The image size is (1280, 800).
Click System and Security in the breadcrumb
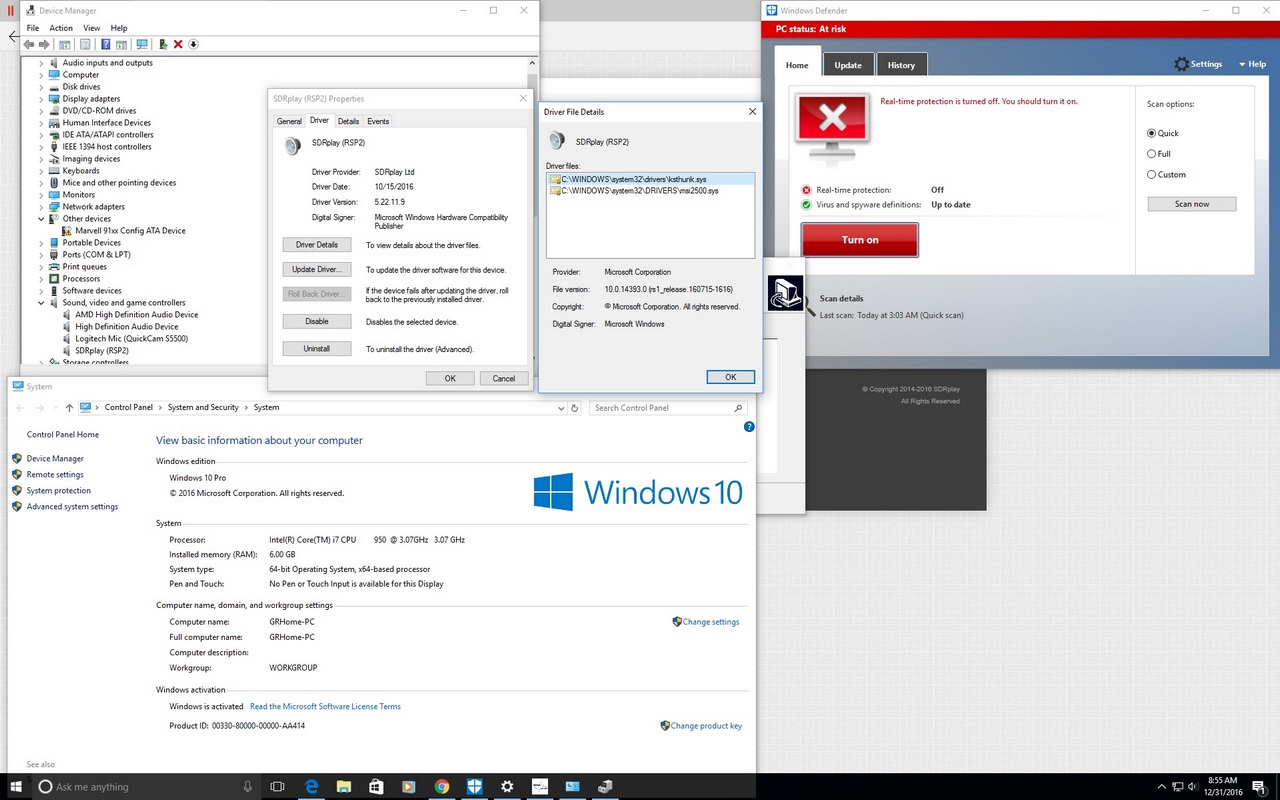coord(203,408)
